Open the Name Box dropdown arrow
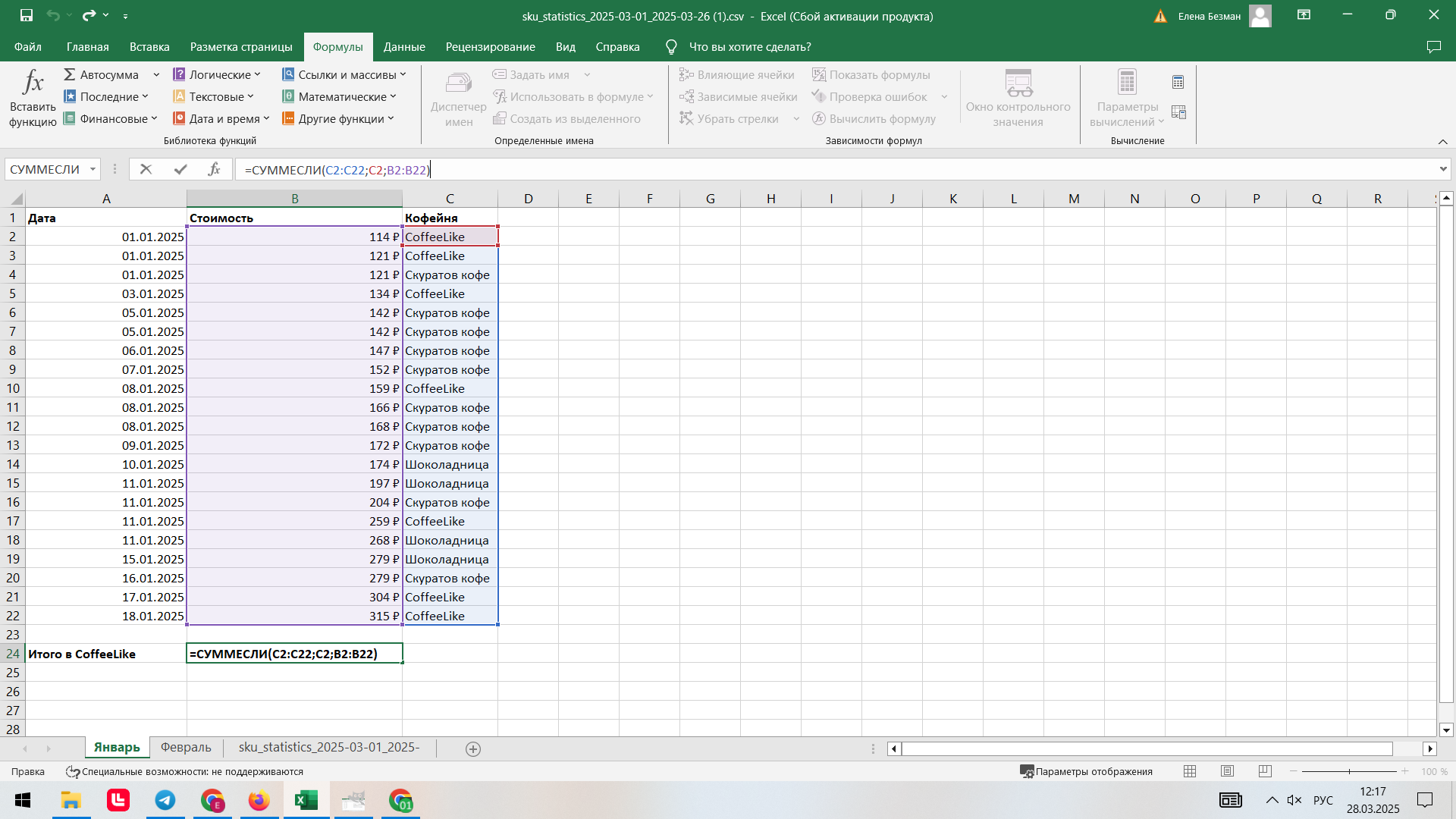This screenshot has width=1456, height=819. coord(93,169)
